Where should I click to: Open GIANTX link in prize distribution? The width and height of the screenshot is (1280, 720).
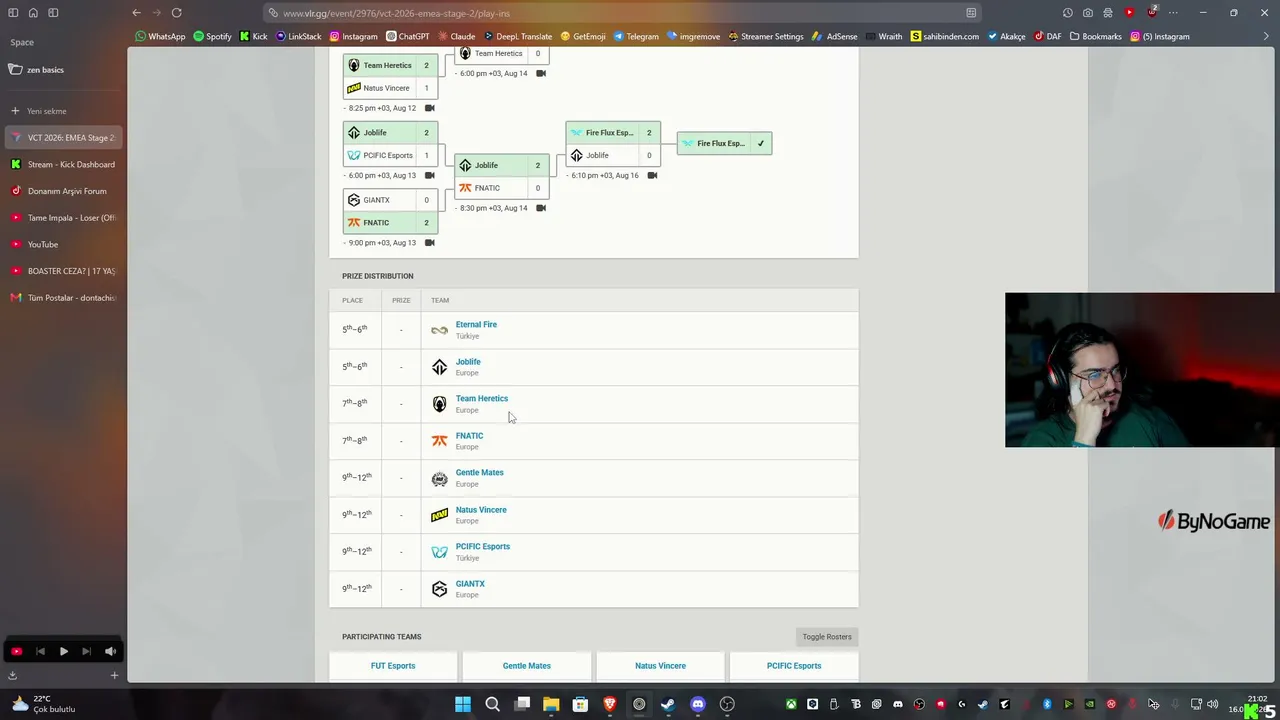coord(470,583)
